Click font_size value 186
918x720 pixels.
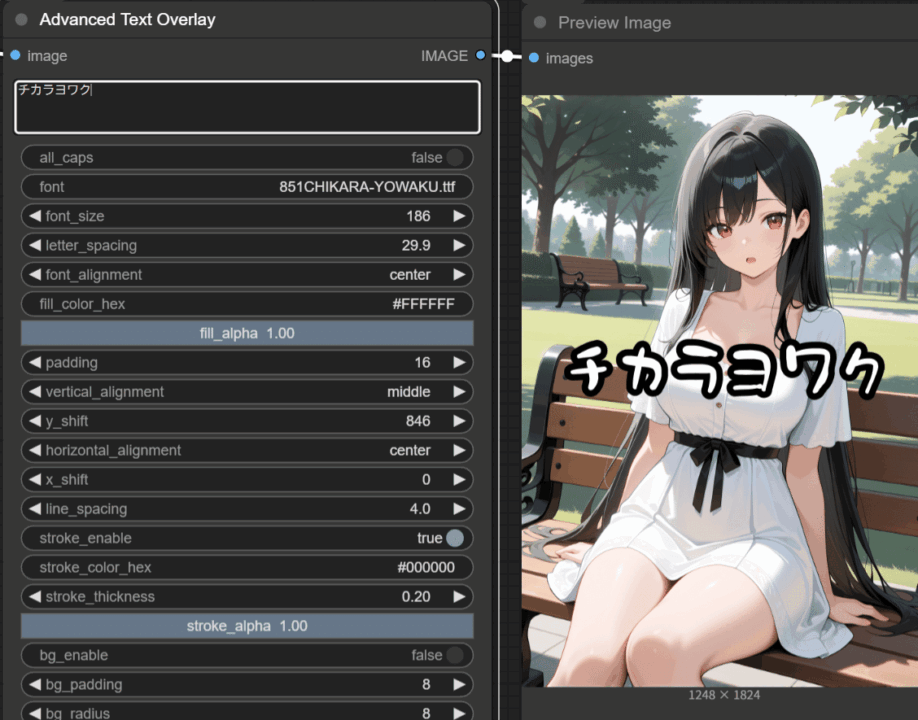[x=418, y=216]
